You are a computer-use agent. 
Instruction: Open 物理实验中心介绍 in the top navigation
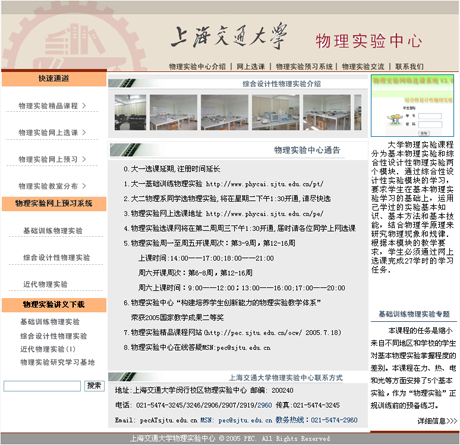tap(197, 66)
